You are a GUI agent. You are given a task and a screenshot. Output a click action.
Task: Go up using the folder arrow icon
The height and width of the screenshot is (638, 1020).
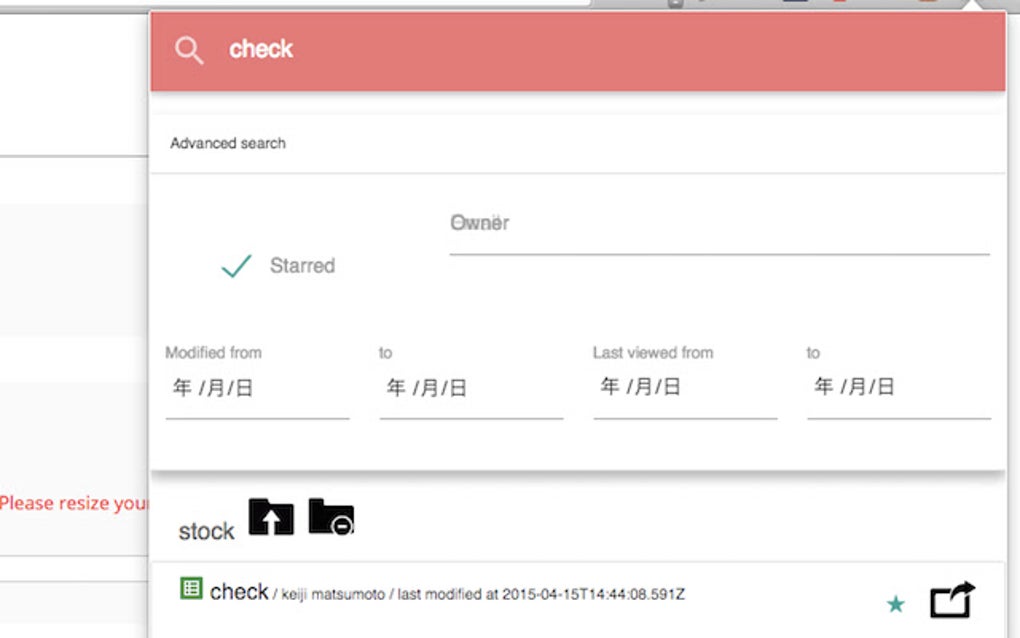pos(271,517)
